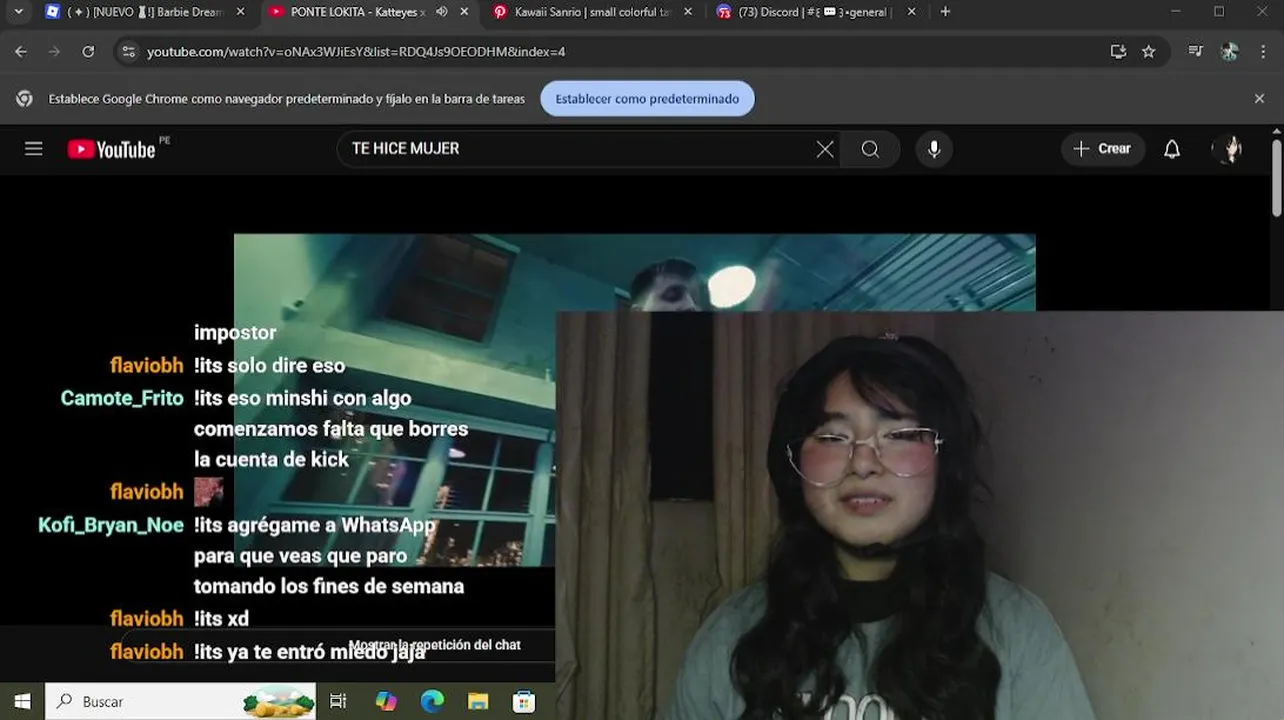Viewport: 1284px width, 720px height.
Task: Click Mostrar la repetición del chat
Action: (435, 645)
